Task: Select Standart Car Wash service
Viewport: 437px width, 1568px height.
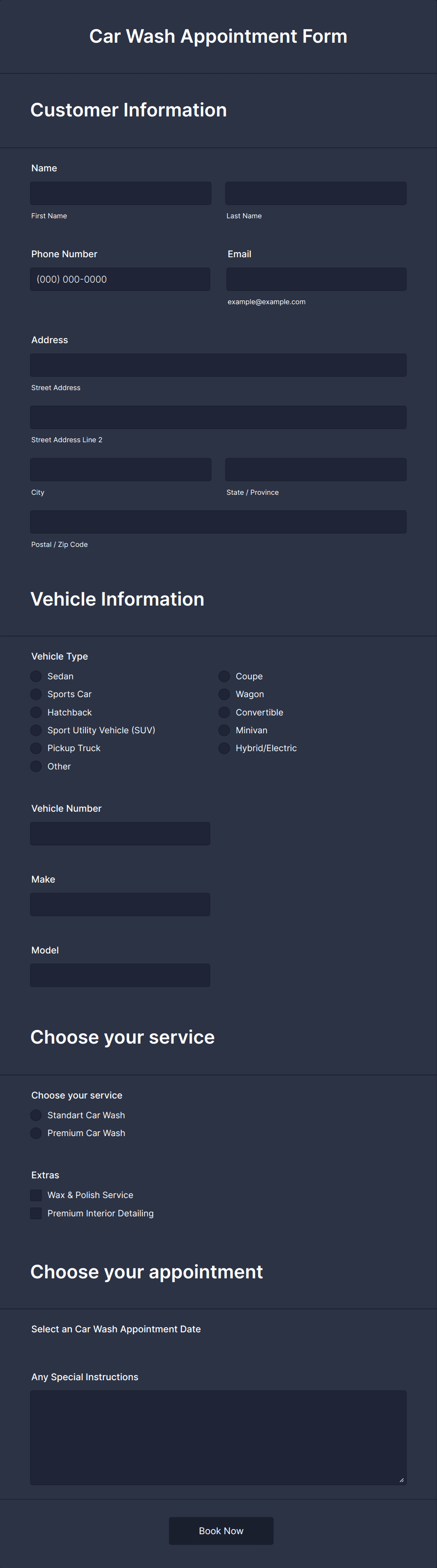Action: [36, 1115]
